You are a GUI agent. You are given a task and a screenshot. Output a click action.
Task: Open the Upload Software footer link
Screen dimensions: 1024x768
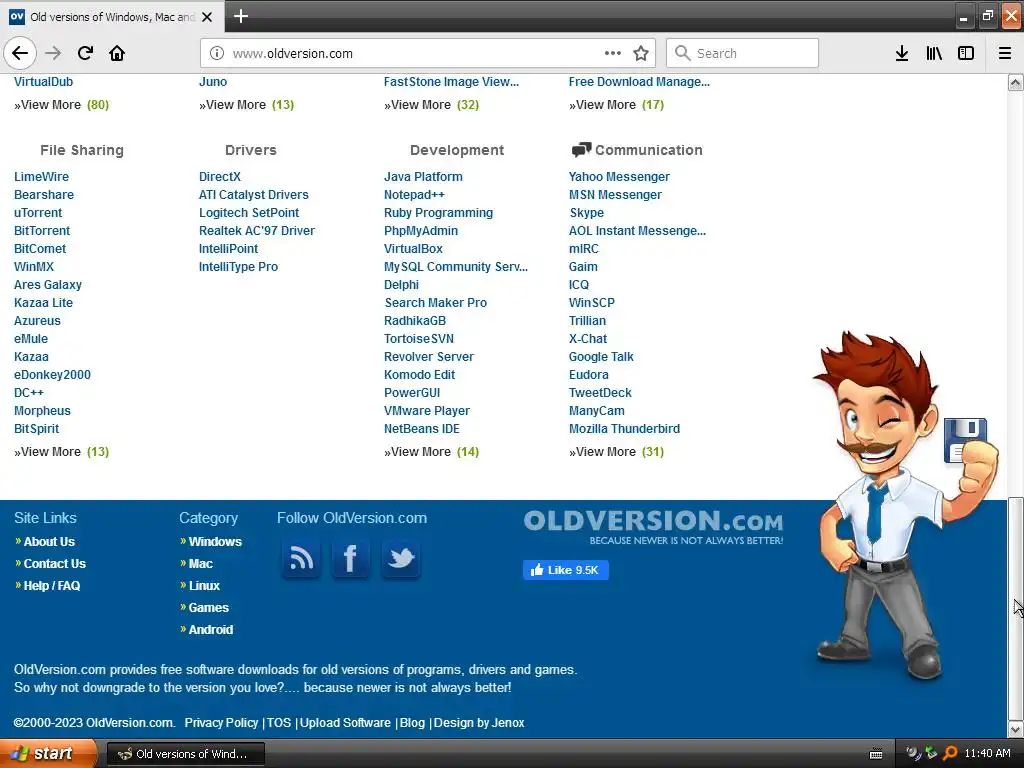pyautogui.click(x=345, y=723)
